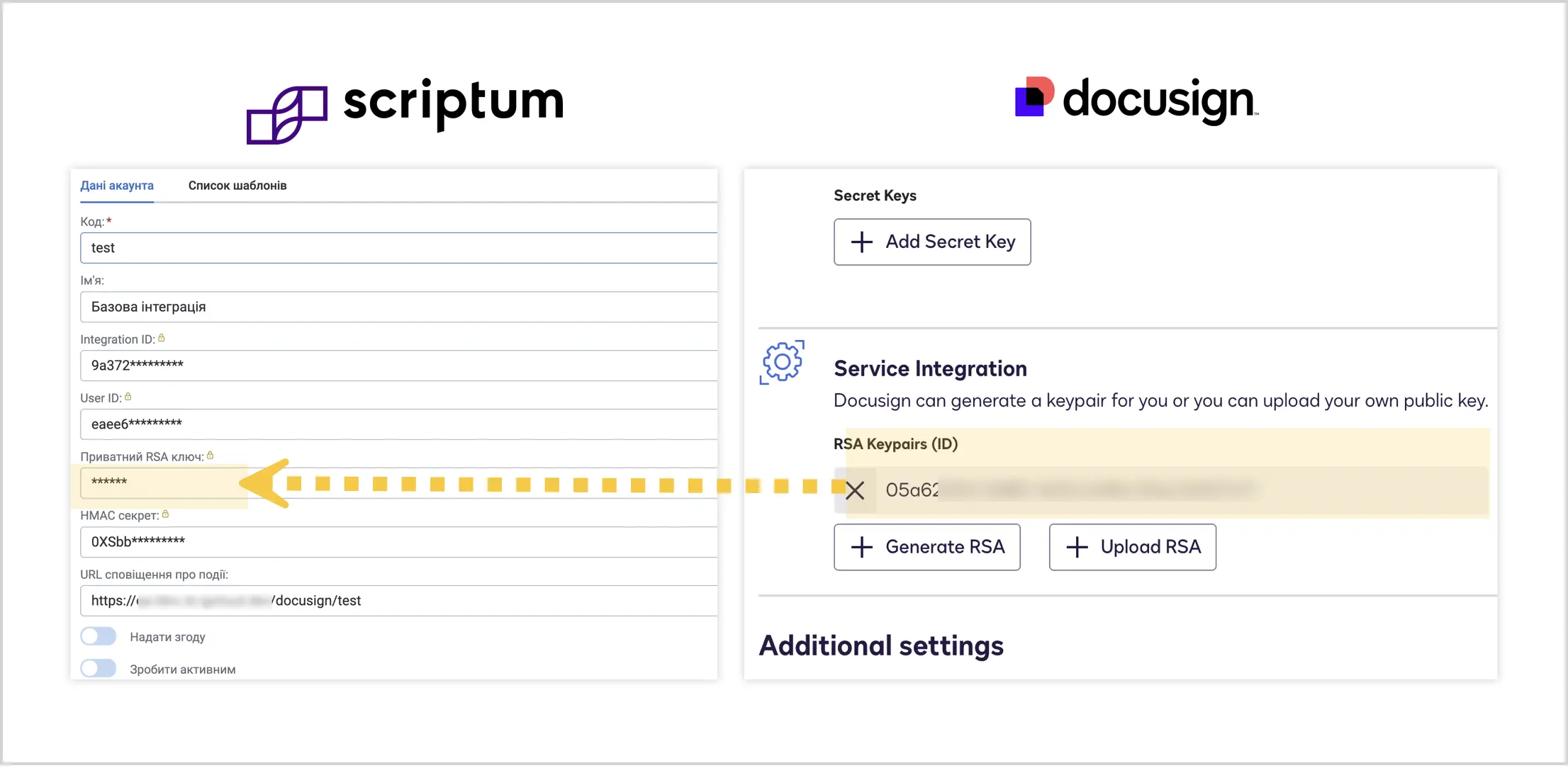
Task: Click the Надати згоду label text
Action: (167, 637)
